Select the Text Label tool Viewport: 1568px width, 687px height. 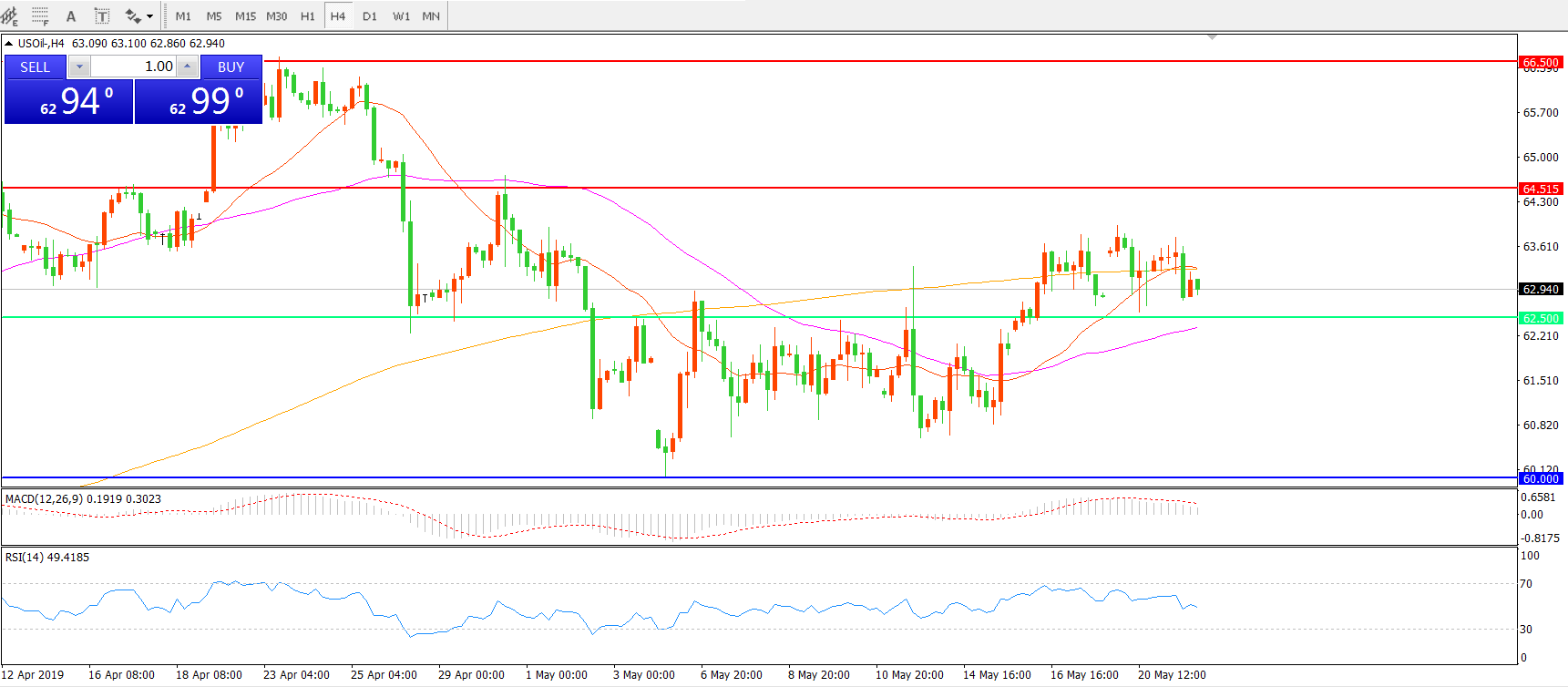102,15
